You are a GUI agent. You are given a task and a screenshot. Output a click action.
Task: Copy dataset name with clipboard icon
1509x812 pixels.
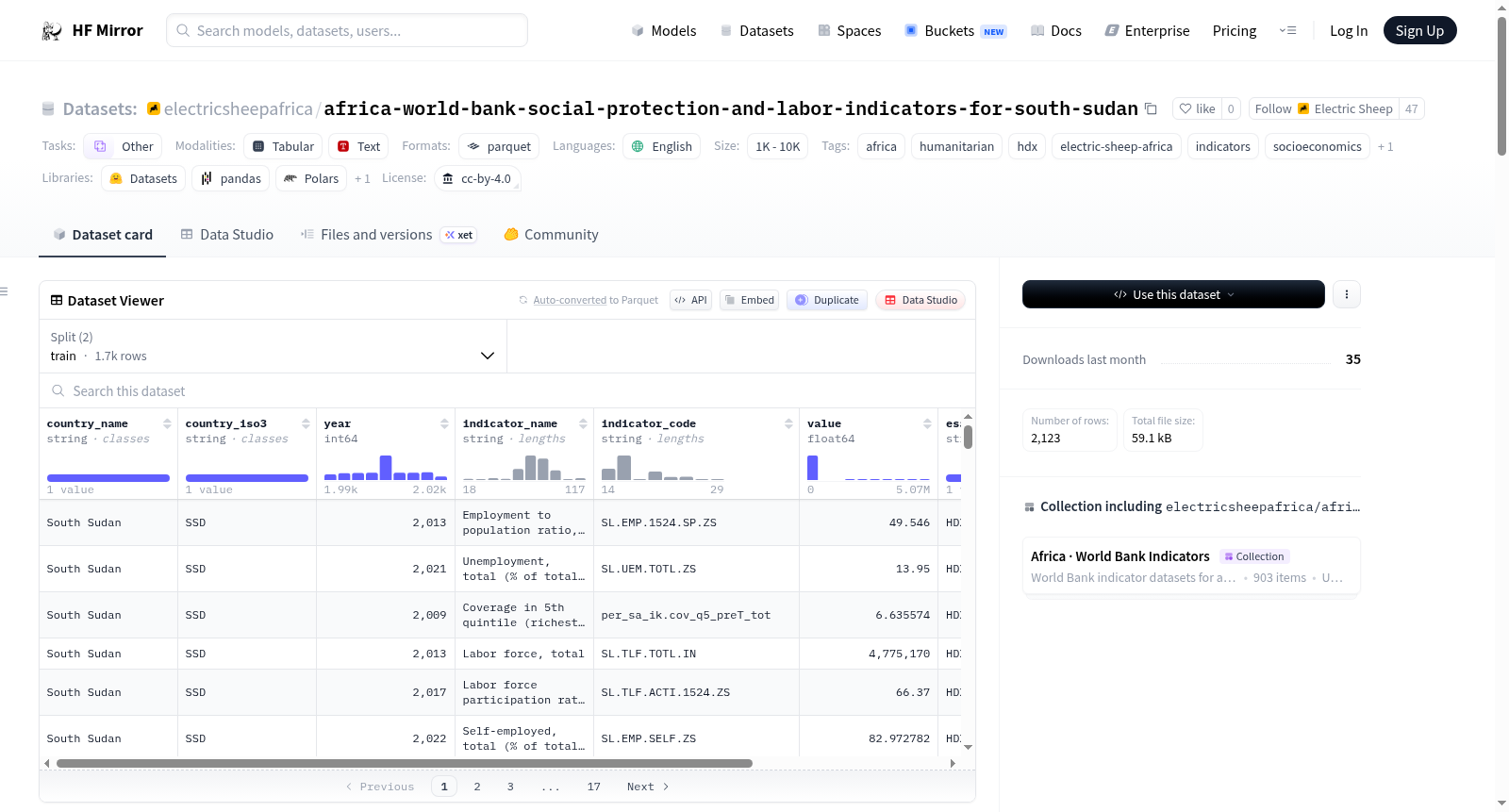1151,108
